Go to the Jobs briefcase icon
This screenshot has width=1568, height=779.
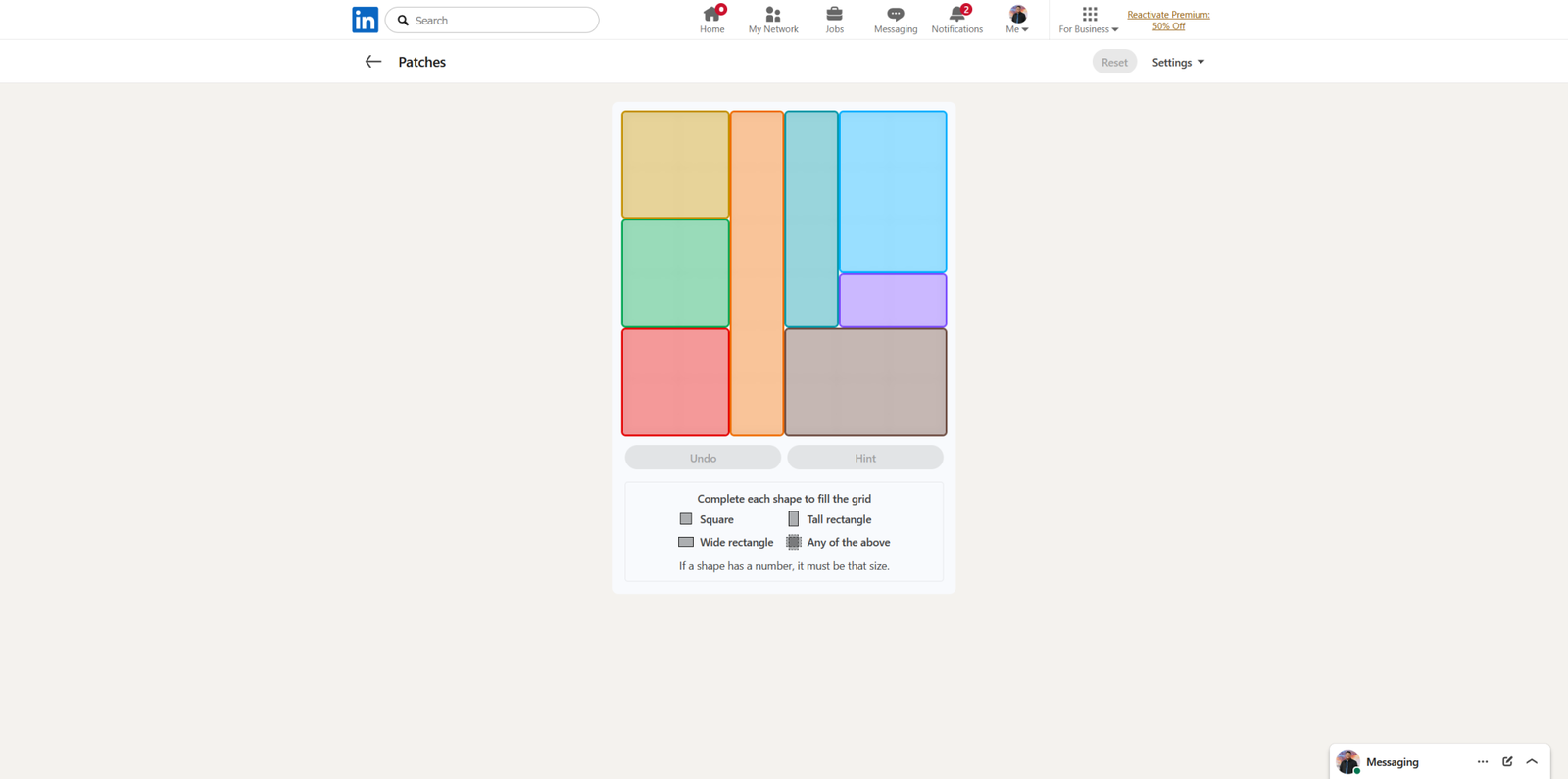tap(834, 15)
